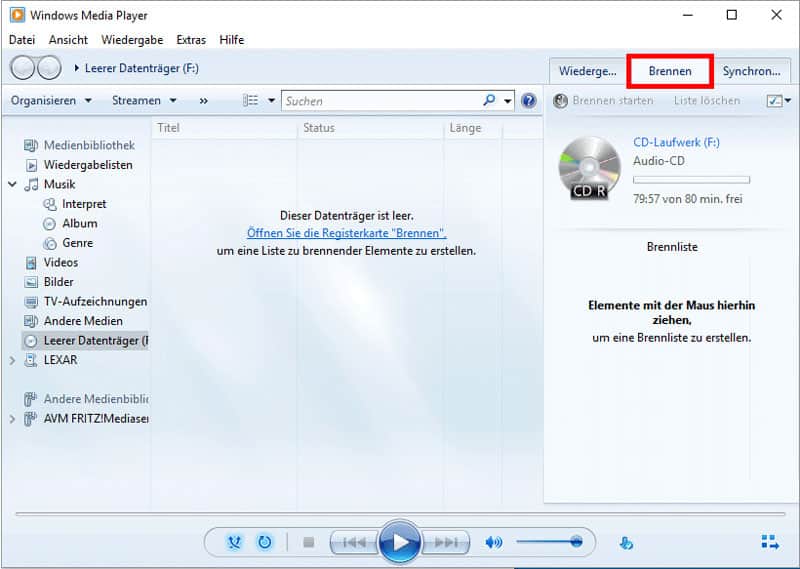Click the Interpret icon
Image resolution: width=800 pixels, height=569 pixels.
pos(49,204)
